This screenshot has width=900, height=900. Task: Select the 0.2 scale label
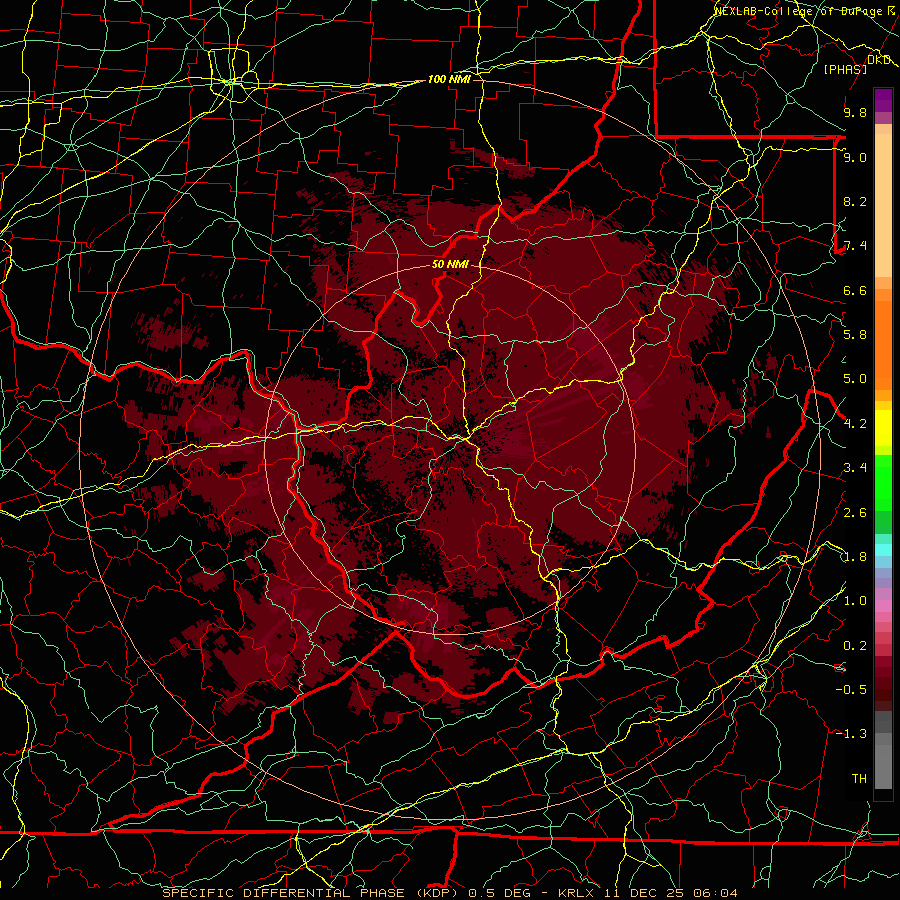click(855, 646)
